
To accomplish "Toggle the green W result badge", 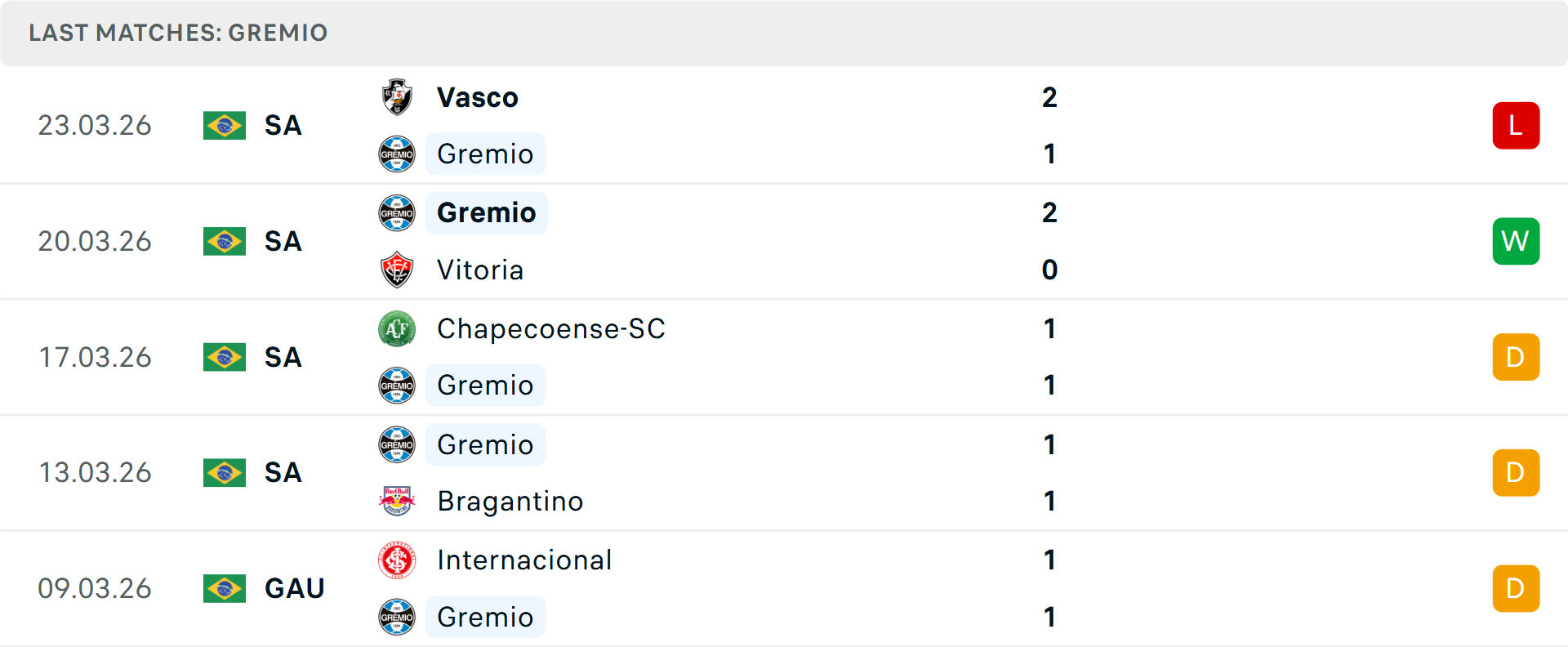I will 1516,241.
